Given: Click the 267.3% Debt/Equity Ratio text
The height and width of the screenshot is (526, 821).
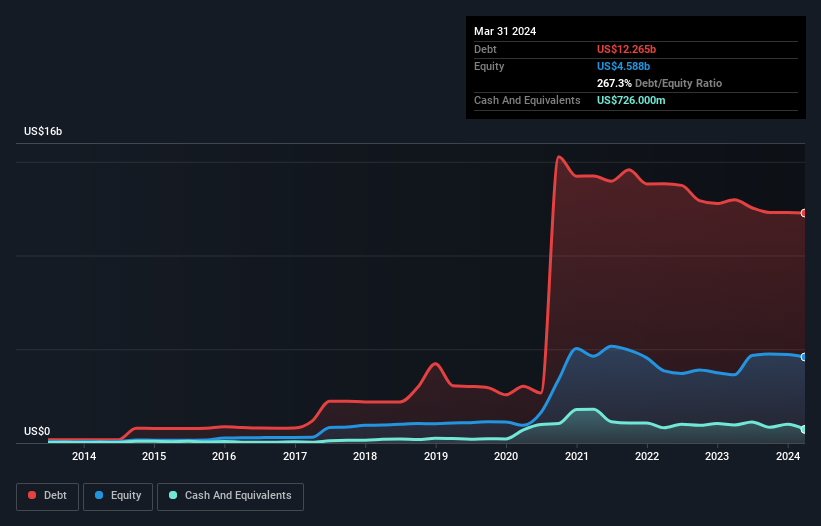Looking at the screenshot, I should coord(659,83).
